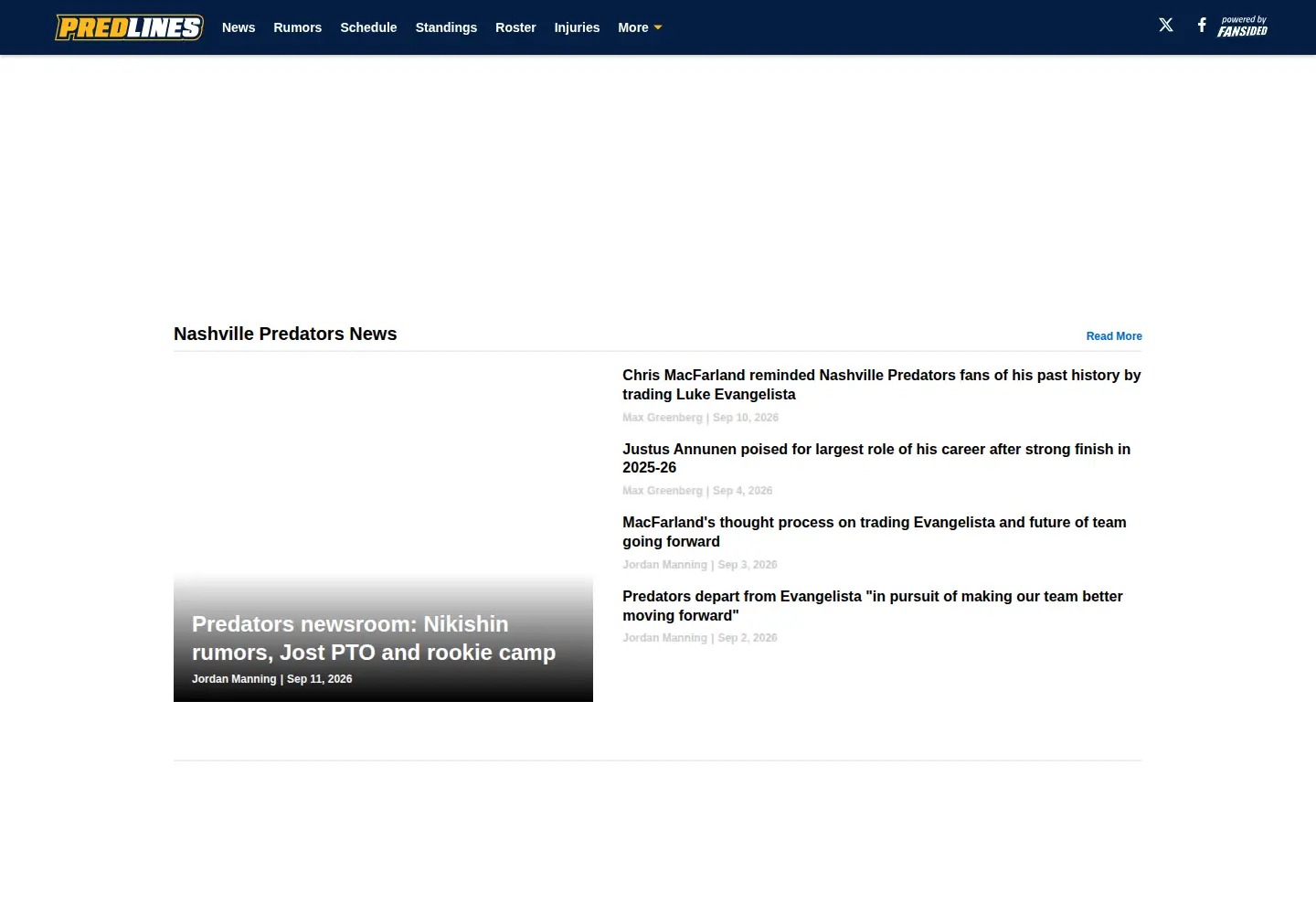Click Max Greenberg byline dated Sep 10, 2026
1316x914 pixels.
pos(700,418)
